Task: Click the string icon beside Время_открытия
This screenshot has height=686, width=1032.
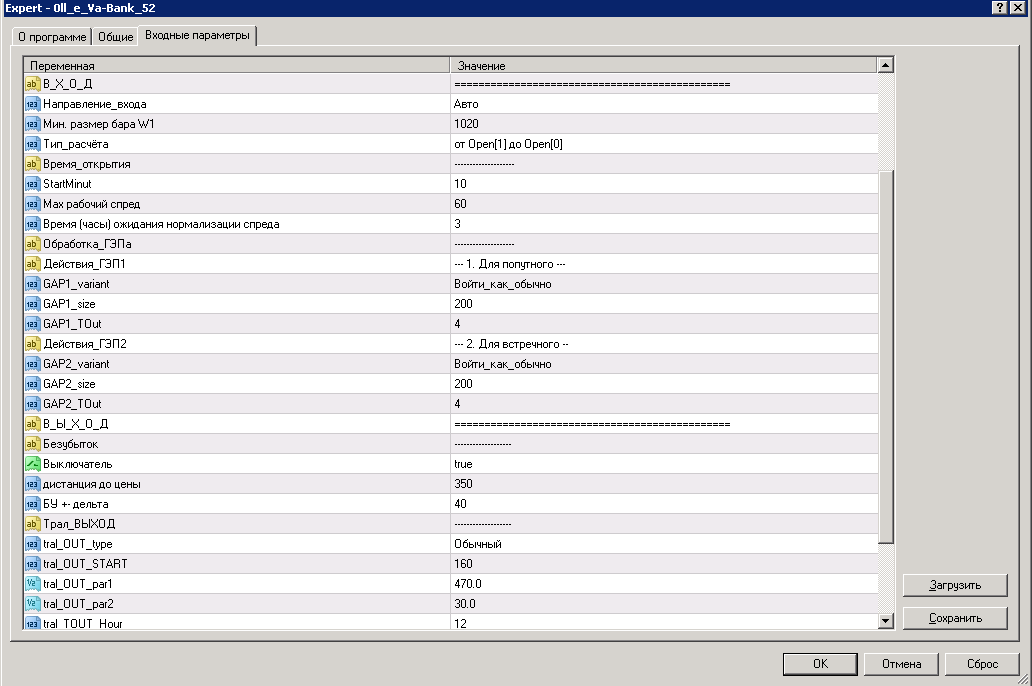Action: point(32,164)
